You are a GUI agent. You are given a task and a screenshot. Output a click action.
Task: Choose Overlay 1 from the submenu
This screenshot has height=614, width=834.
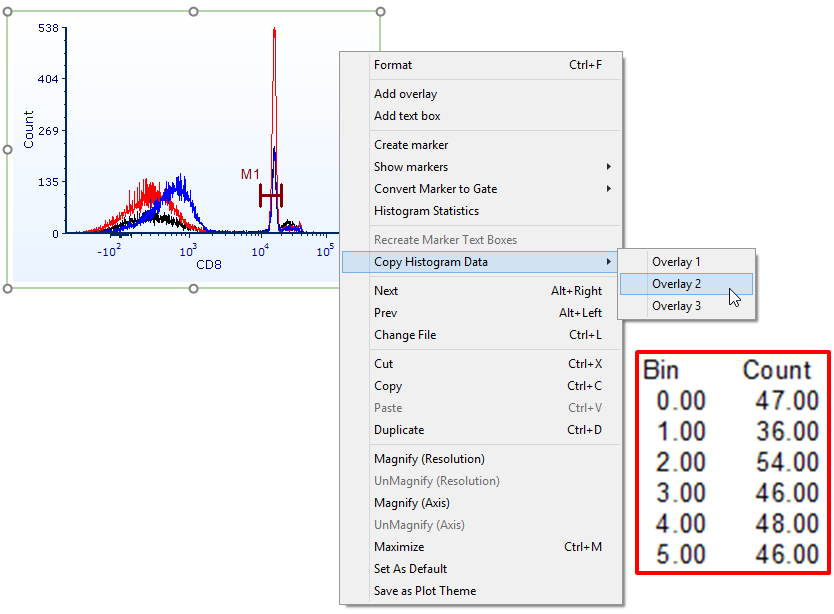point(677,262)
